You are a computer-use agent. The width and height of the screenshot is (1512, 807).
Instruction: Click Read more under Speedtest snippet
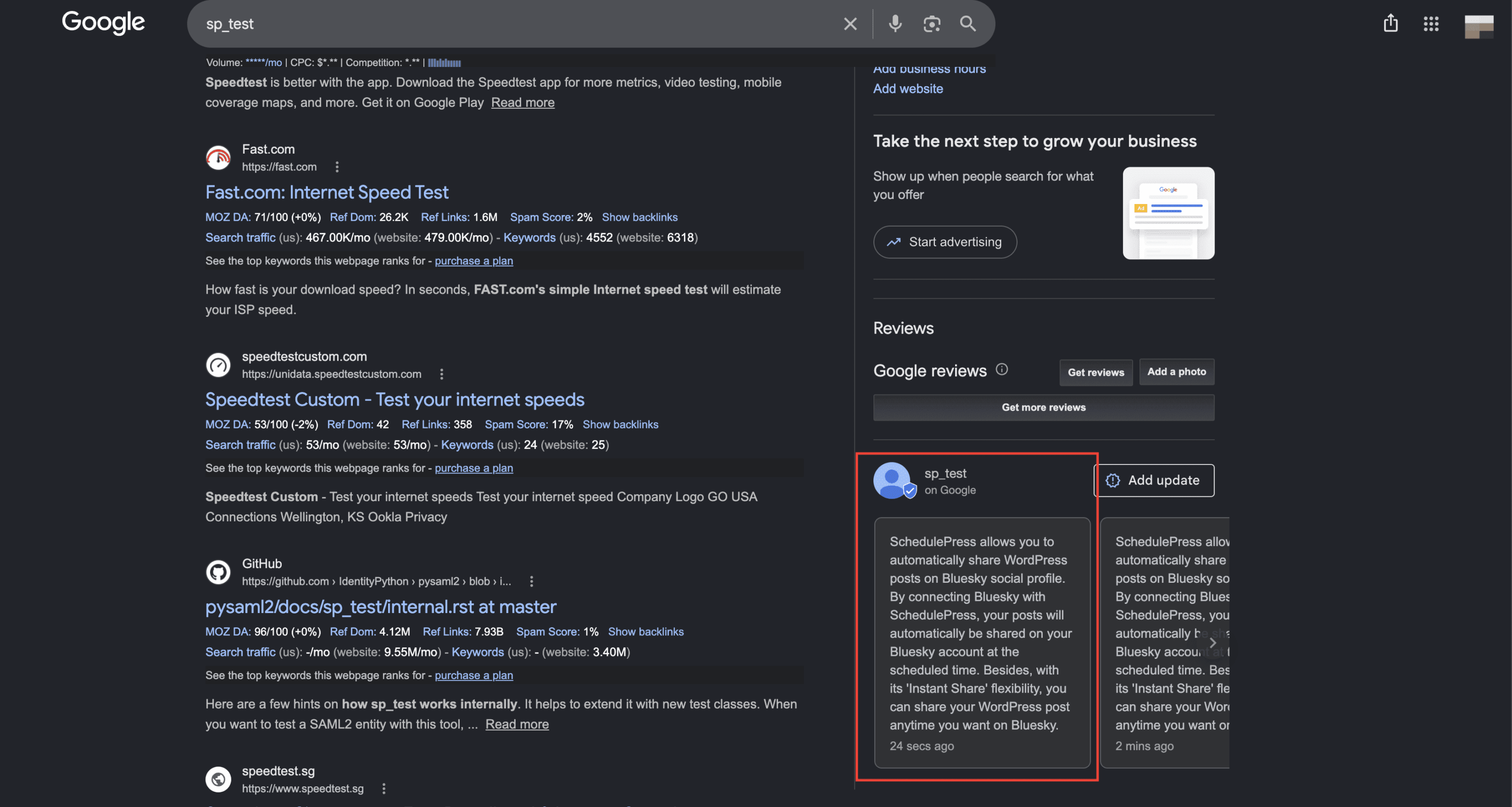522,103
